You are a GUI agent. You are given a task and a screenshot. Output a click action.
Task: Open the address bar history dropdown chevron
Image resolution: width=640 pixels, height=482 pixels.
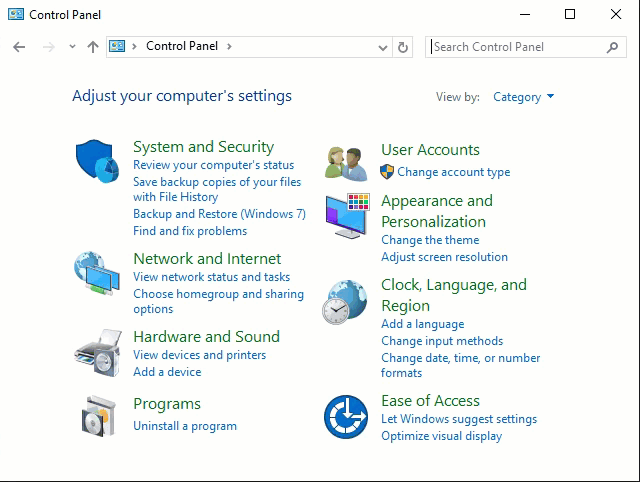tap(382, 47)
